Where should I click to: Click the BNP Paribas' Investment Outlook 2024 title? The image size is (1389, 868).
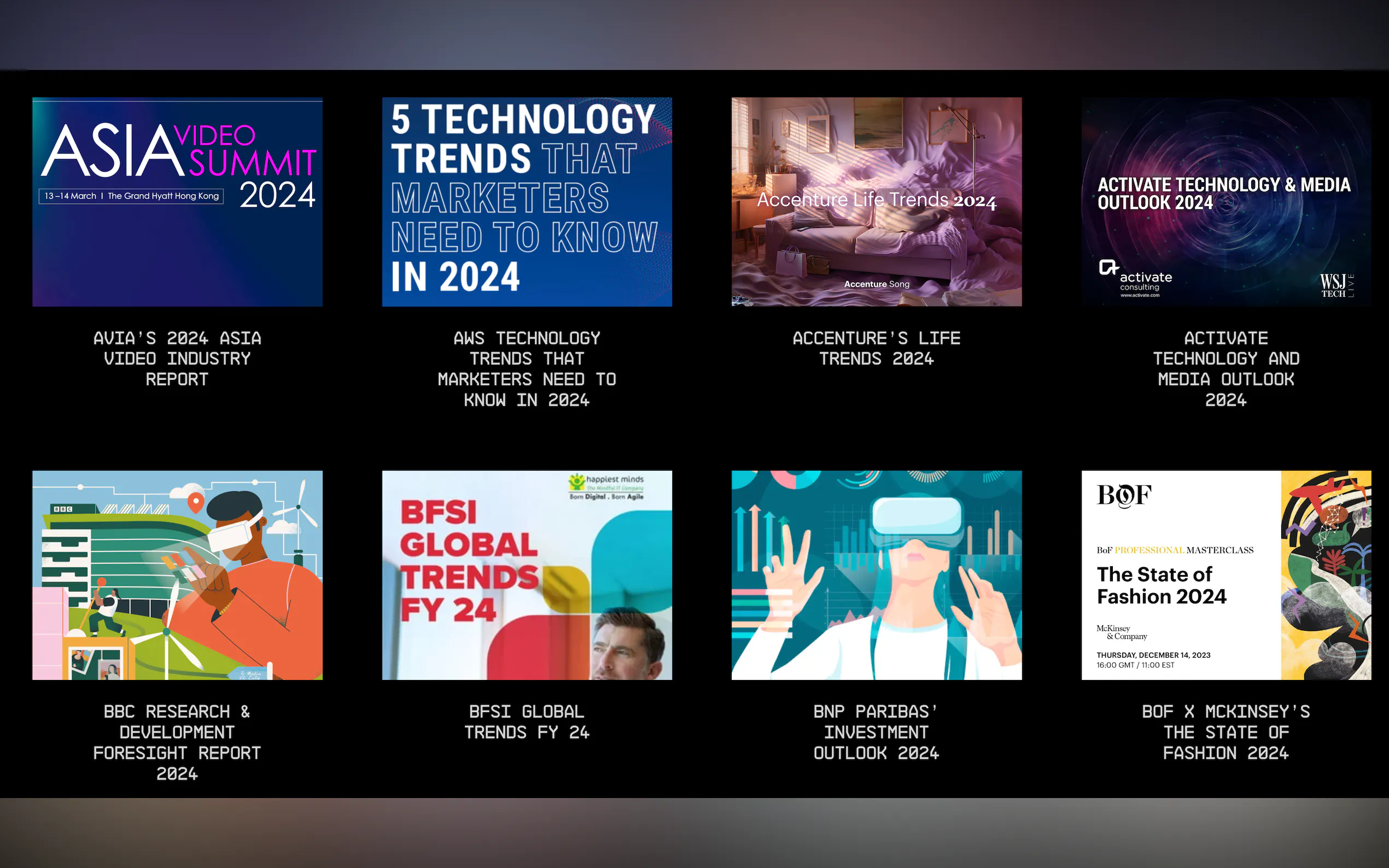876,732
